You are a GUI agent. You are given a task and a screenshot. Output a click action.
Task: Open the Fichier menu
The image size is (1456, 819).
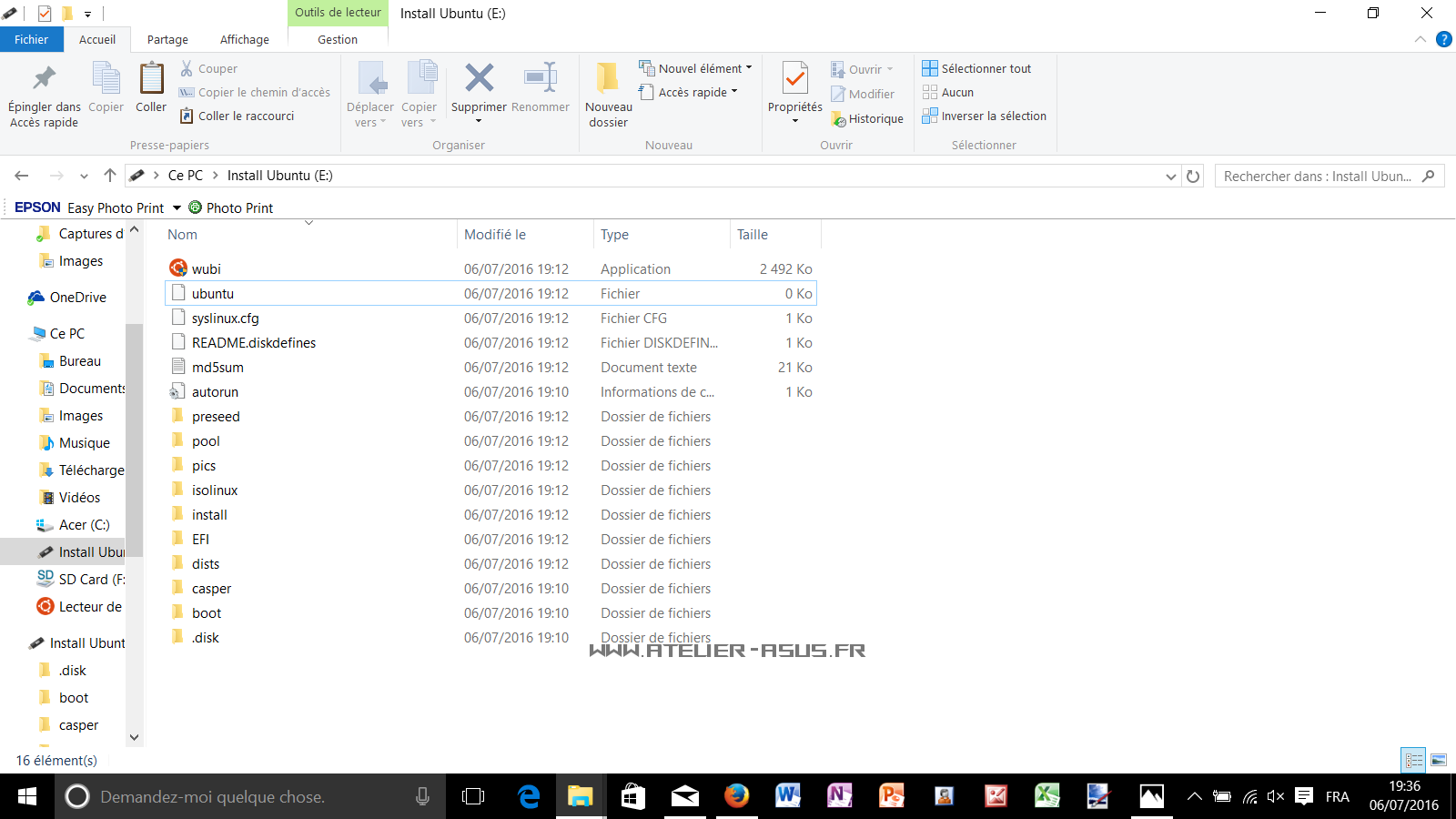[31, 39]
